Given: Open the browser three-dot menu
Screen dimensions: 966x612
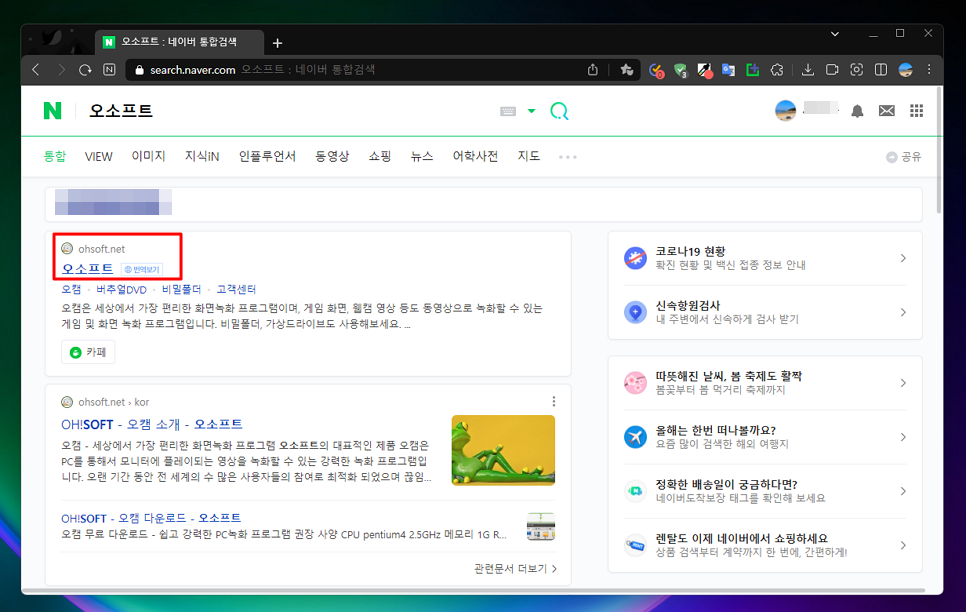Looking at the screenshot, I should [x=929, y=70].
